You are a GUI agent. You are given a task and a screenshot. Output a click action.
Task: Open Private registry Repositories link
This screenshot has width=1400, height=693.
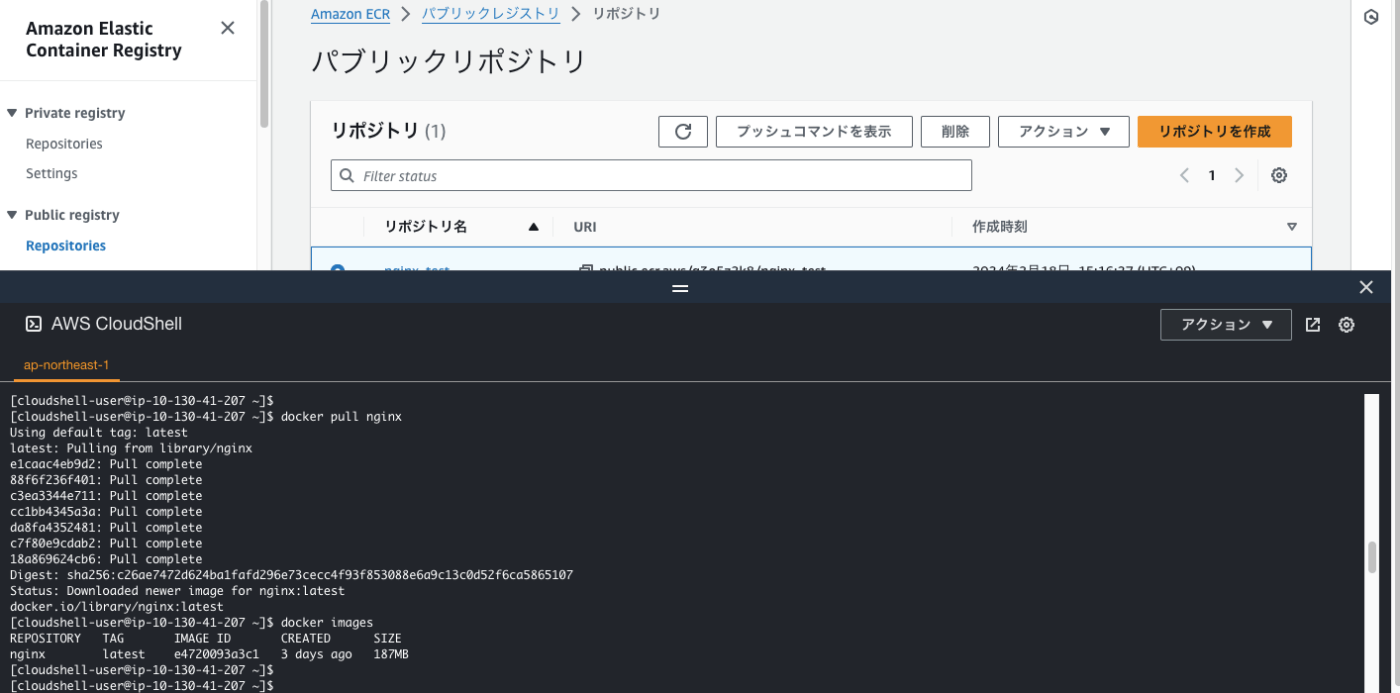click(x=64, y=144)
